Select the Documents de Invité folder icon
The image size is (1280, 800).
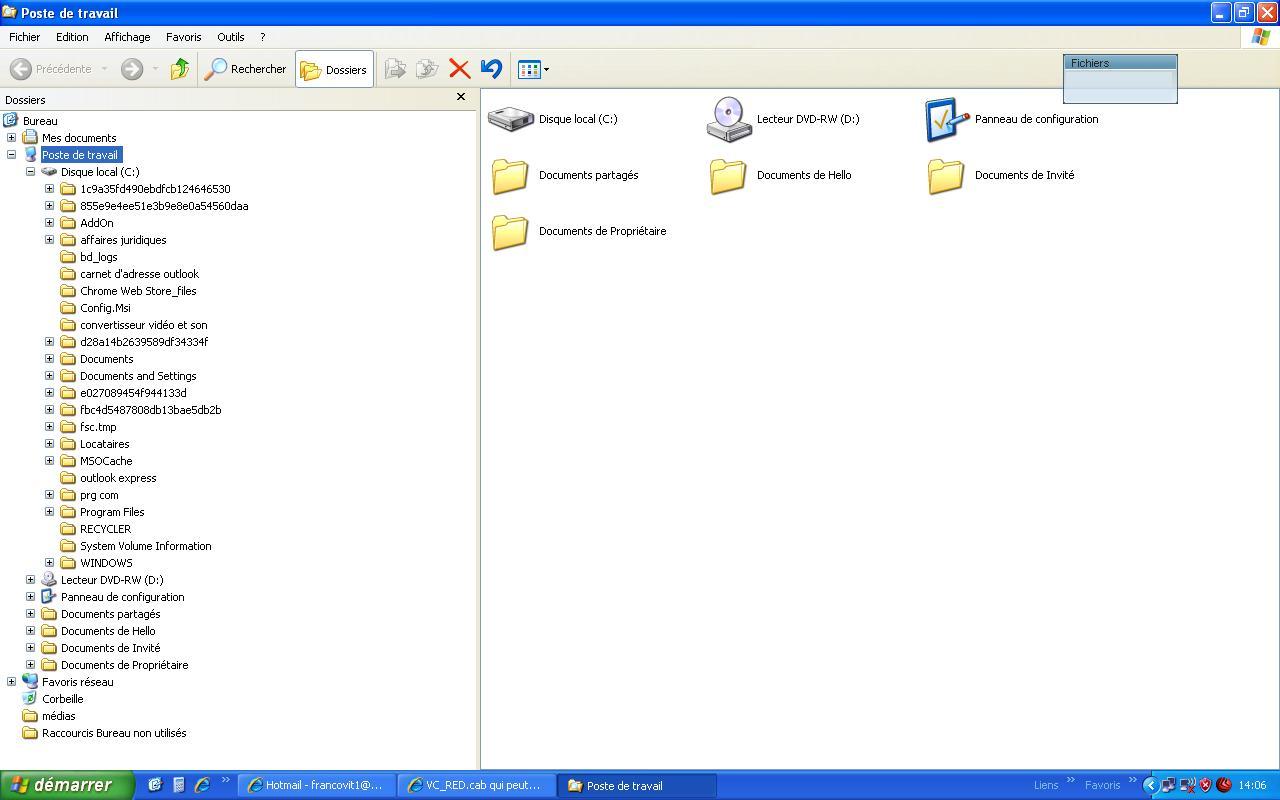pos(946,176)
